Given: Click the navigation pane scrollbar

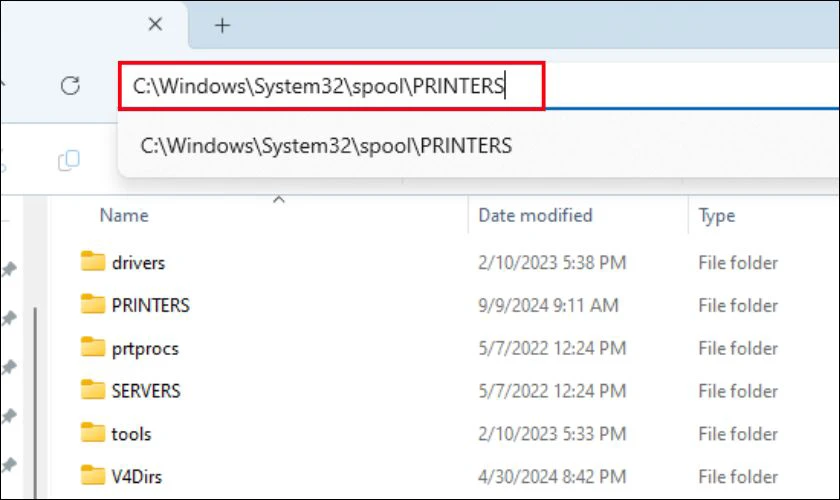Looking at the screenshot, I should 35,402.
